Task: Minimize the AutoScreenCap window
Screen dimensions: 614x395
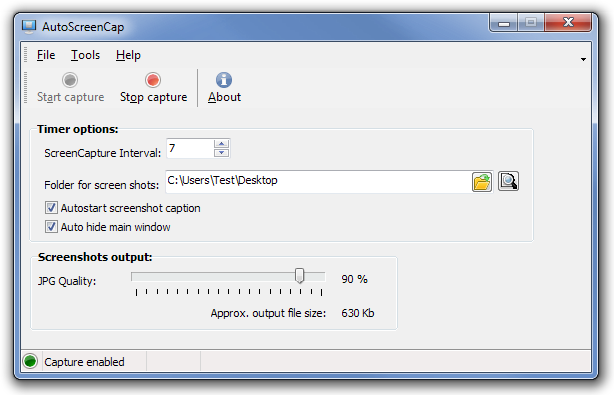Action: coord(504,23)
